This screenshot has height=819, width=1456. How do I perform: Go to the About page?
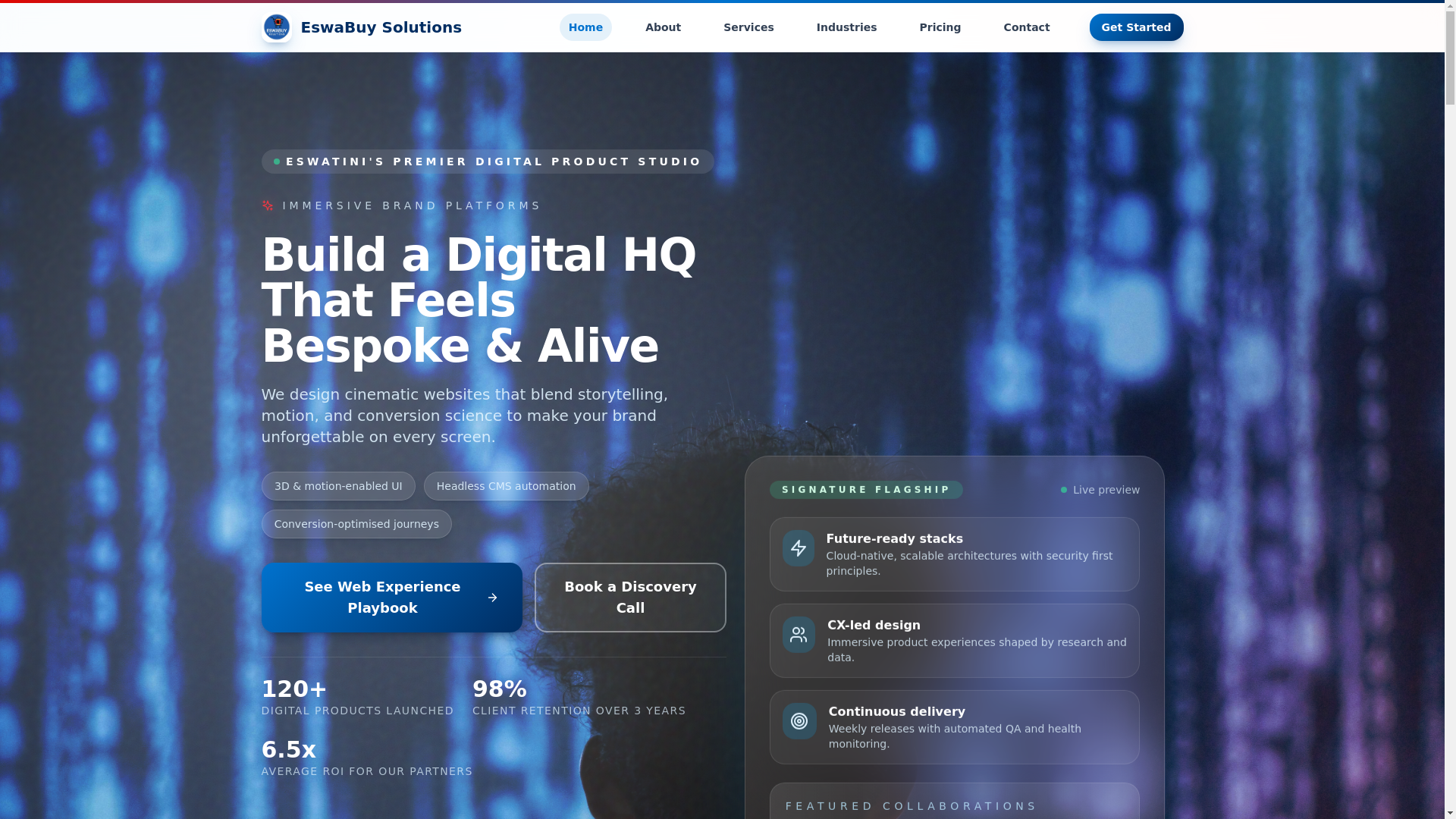pyautogui.click(x=663, y=27)
